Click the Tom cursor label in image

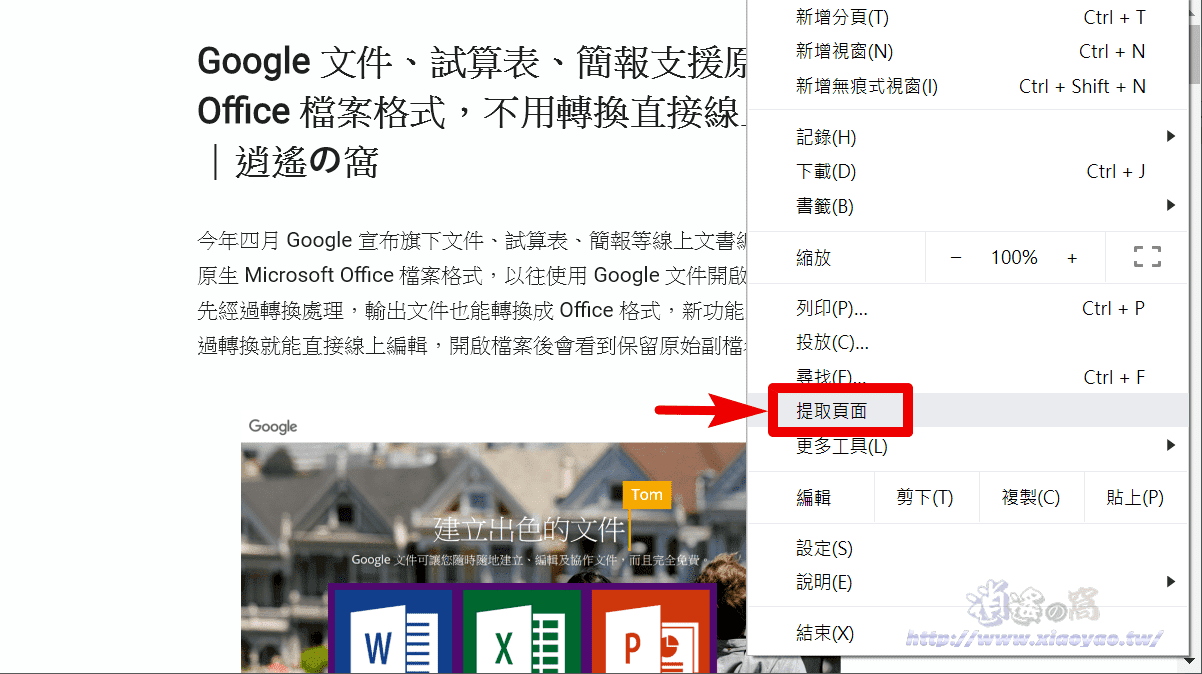pos(647,495)
